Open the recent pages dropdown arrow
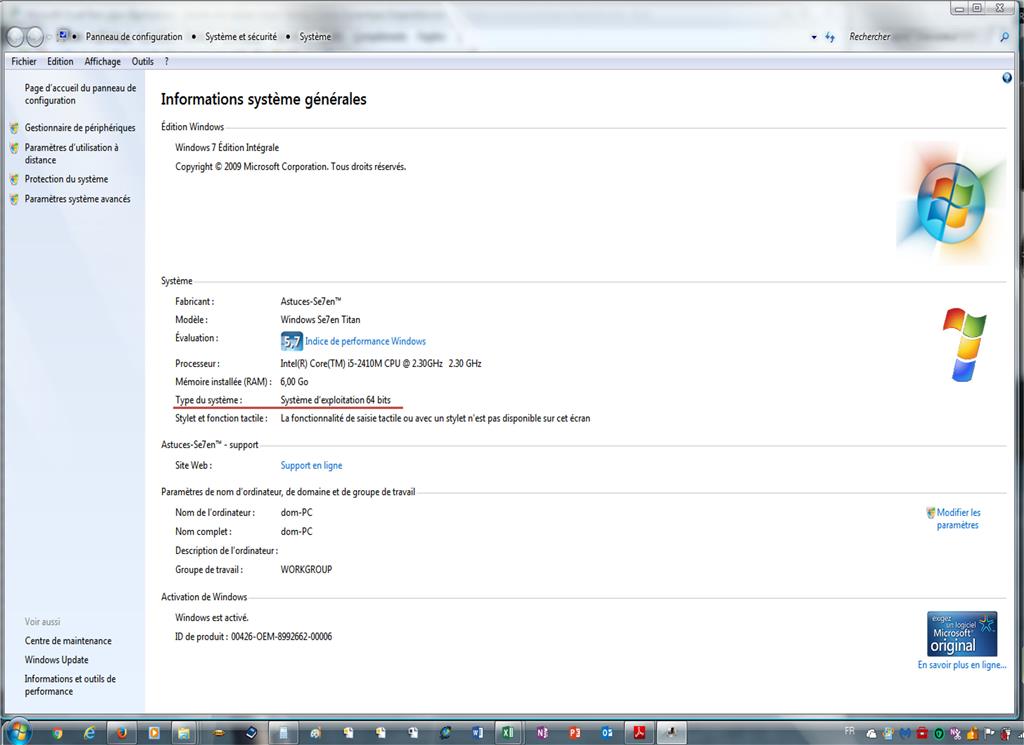This screenshot has height=745, width=1024. pos(49,37)
